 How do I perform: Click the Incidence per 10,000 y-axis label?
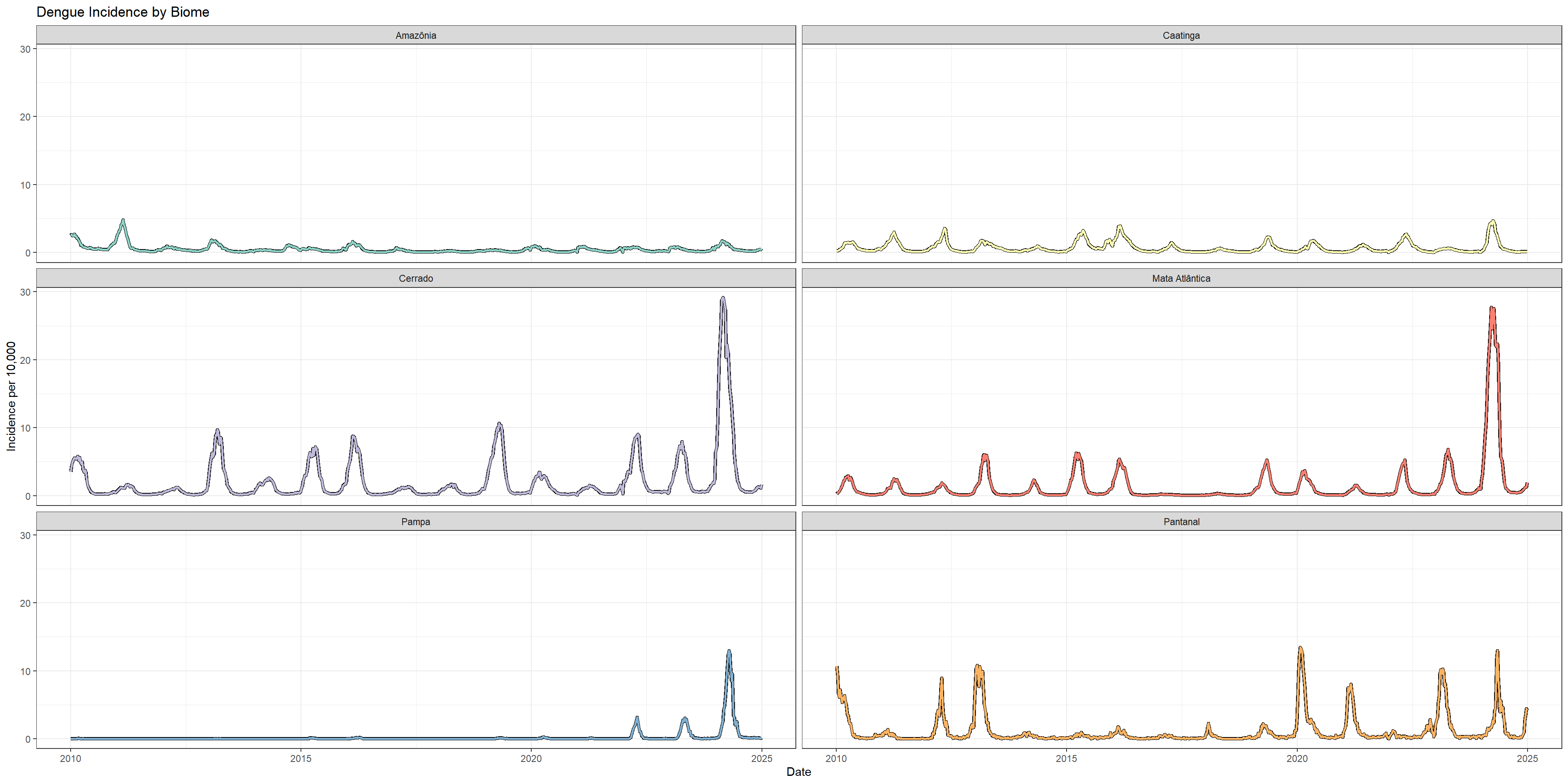[11, 396]
